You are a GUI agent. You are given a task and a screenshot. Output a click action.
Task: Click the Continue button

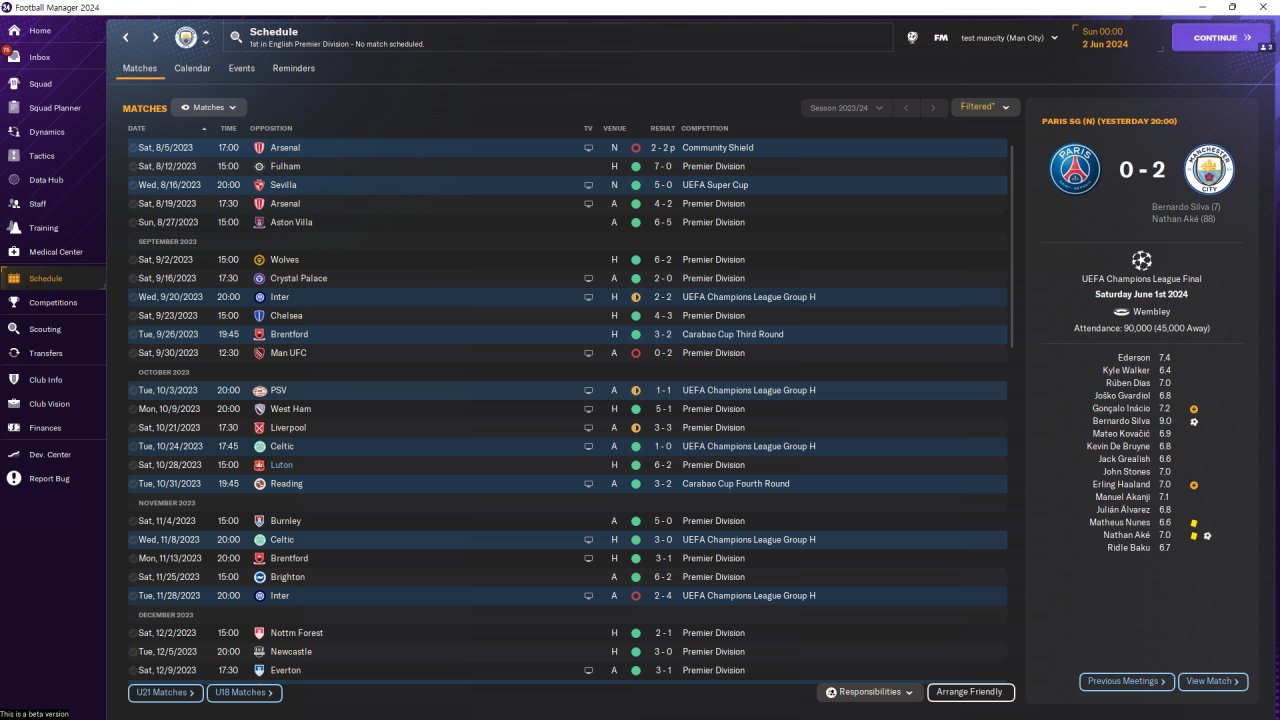(x=1221, y=38)
